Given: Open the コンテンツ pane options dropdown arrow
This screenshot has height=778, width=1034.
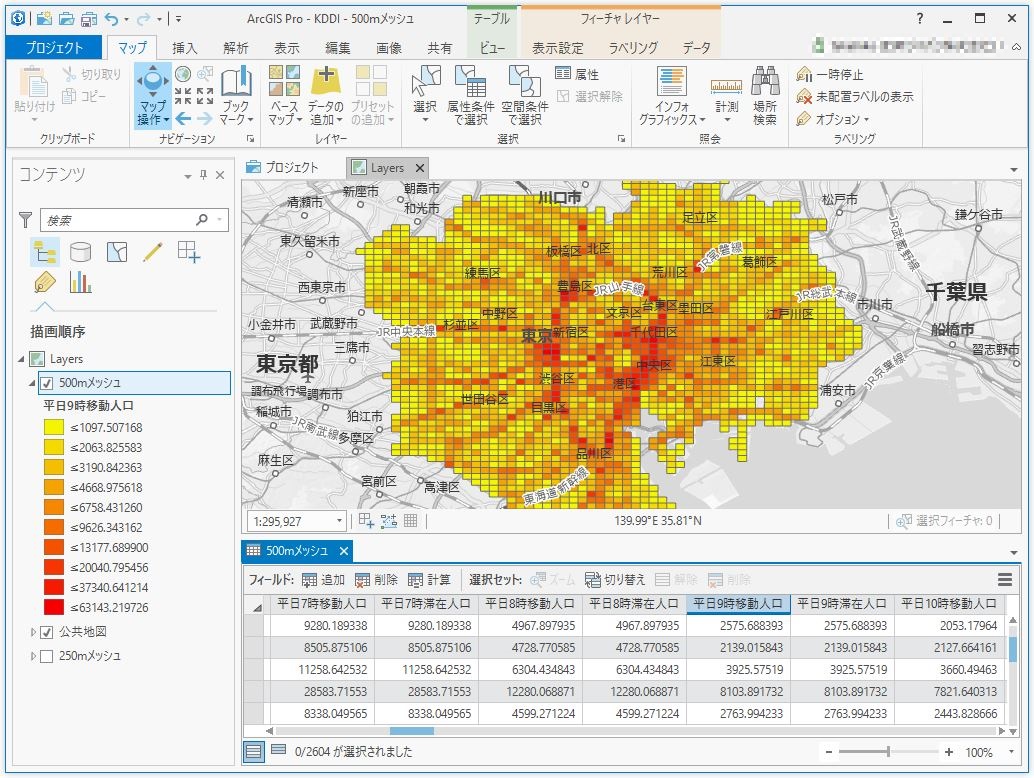Looking at the screenshot, I should point(188,176).
